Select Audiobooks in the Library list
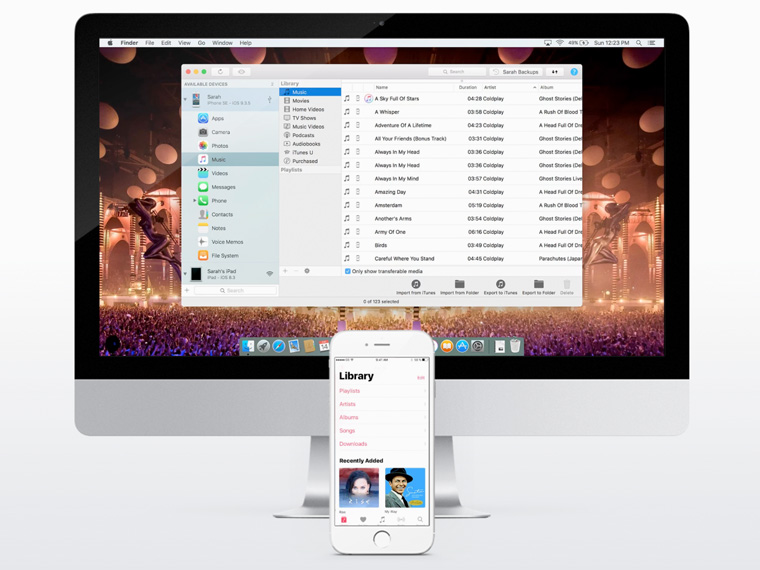 [310, 144]
